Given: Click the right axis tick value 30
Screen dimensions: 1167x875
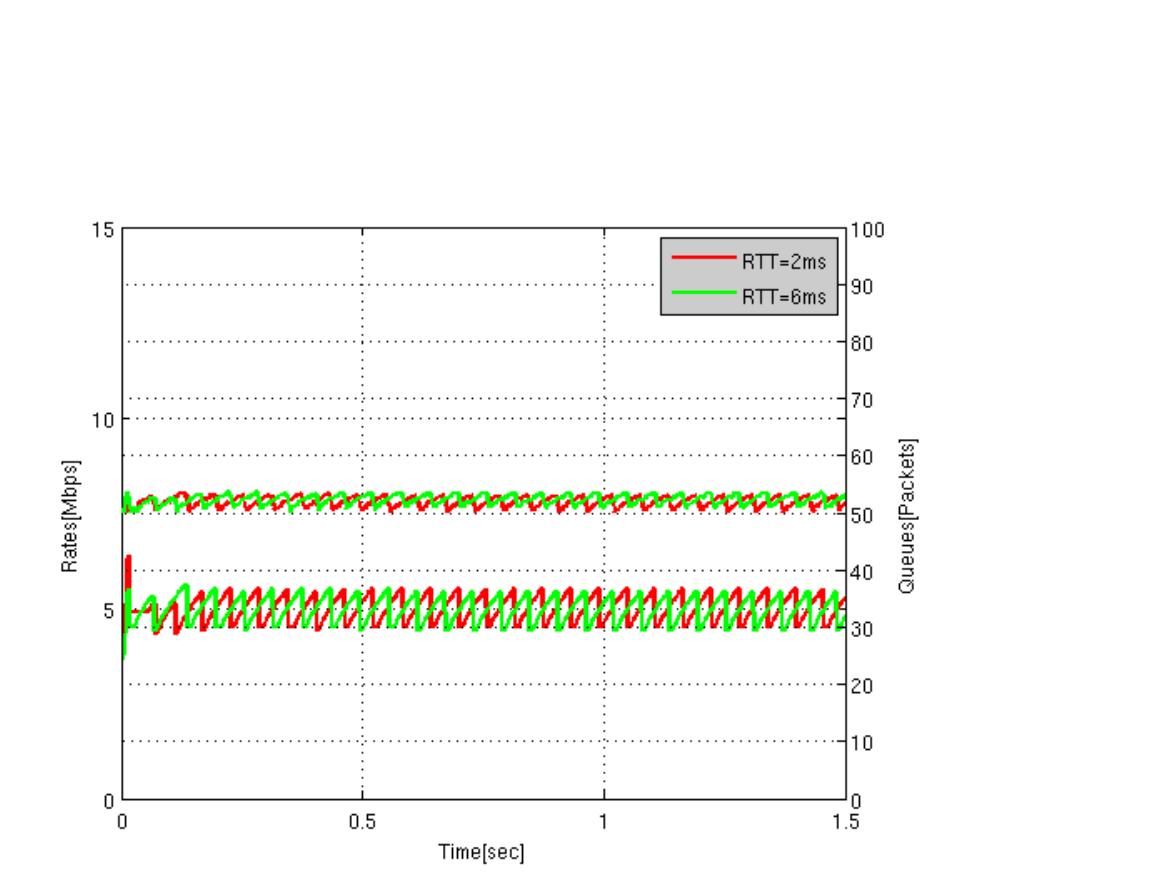Looking at the screenshot, I should tap(862, 629).
